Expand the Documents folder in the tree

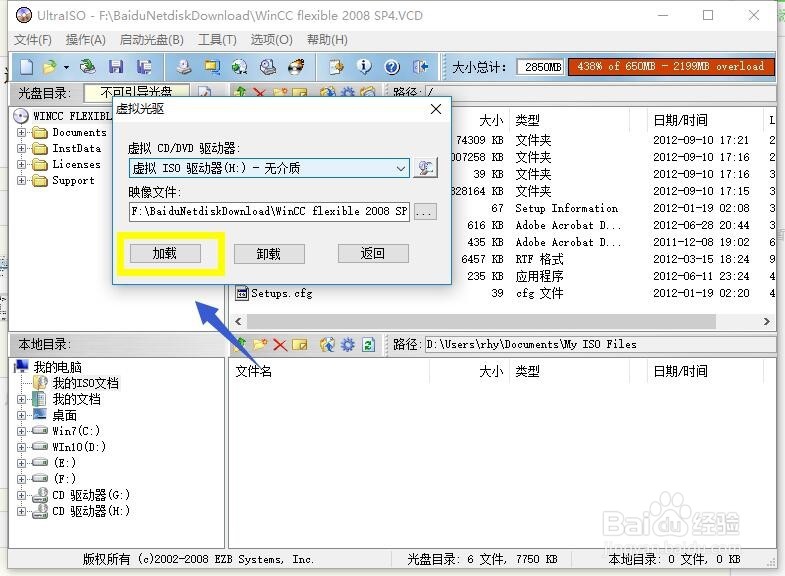tap(22, 133)
